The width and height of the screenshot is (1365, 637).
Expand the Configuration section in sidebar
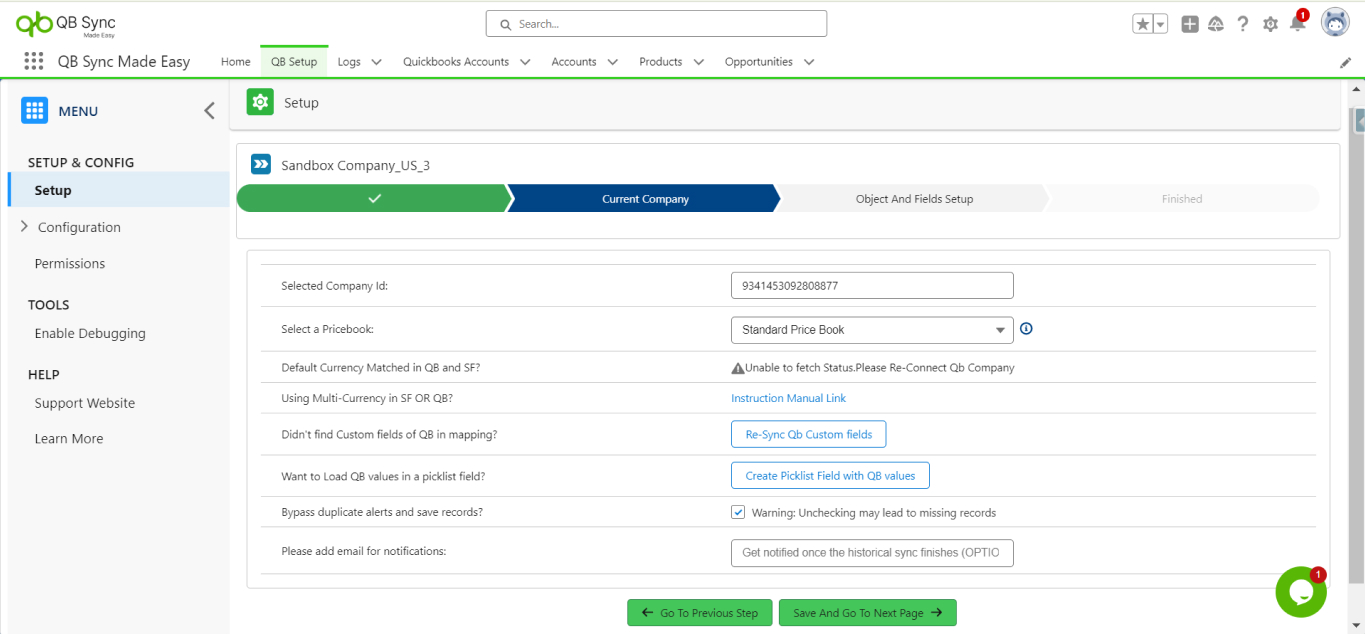click(x=24, y=227)
